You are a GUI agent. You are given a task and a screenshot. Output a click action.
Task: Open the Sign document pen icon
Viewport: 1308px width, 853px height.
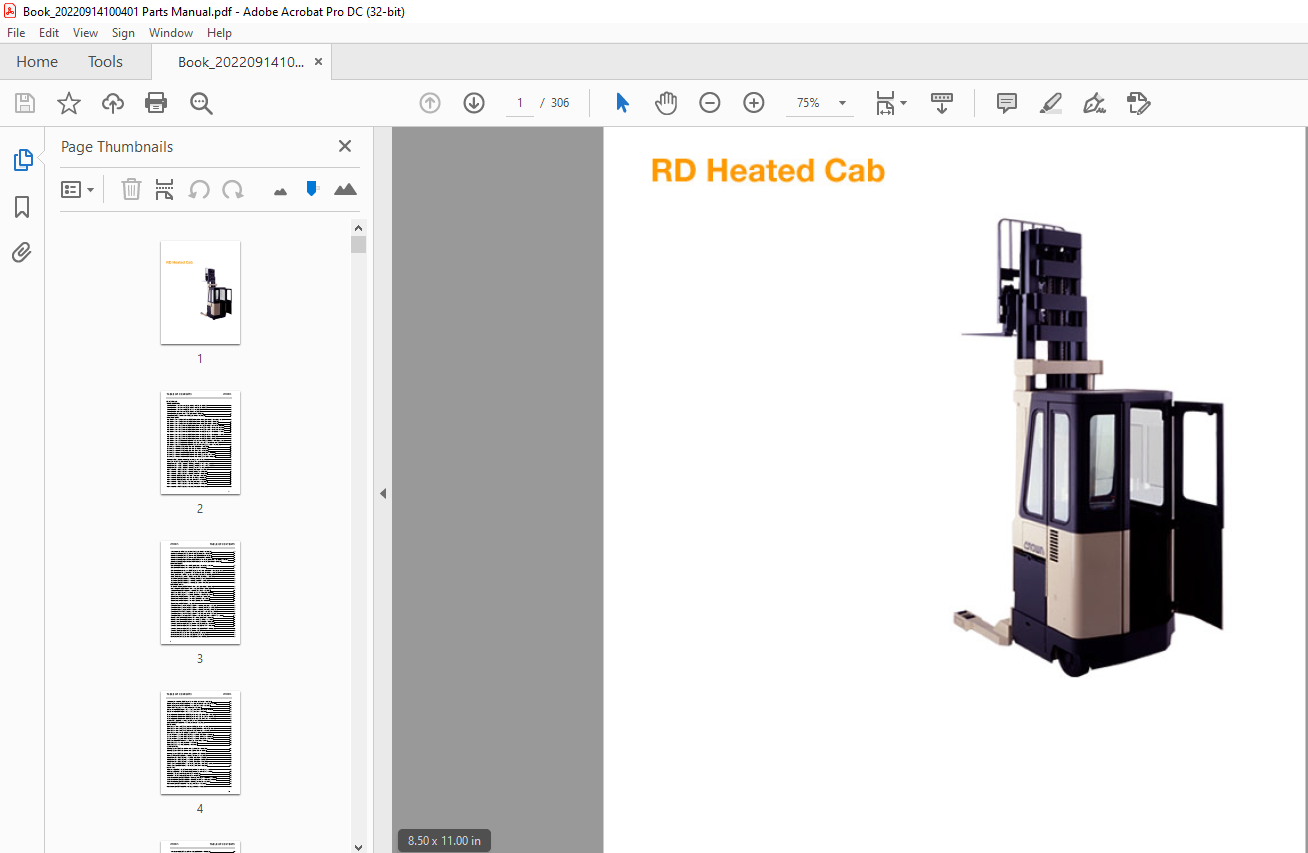1094,103
